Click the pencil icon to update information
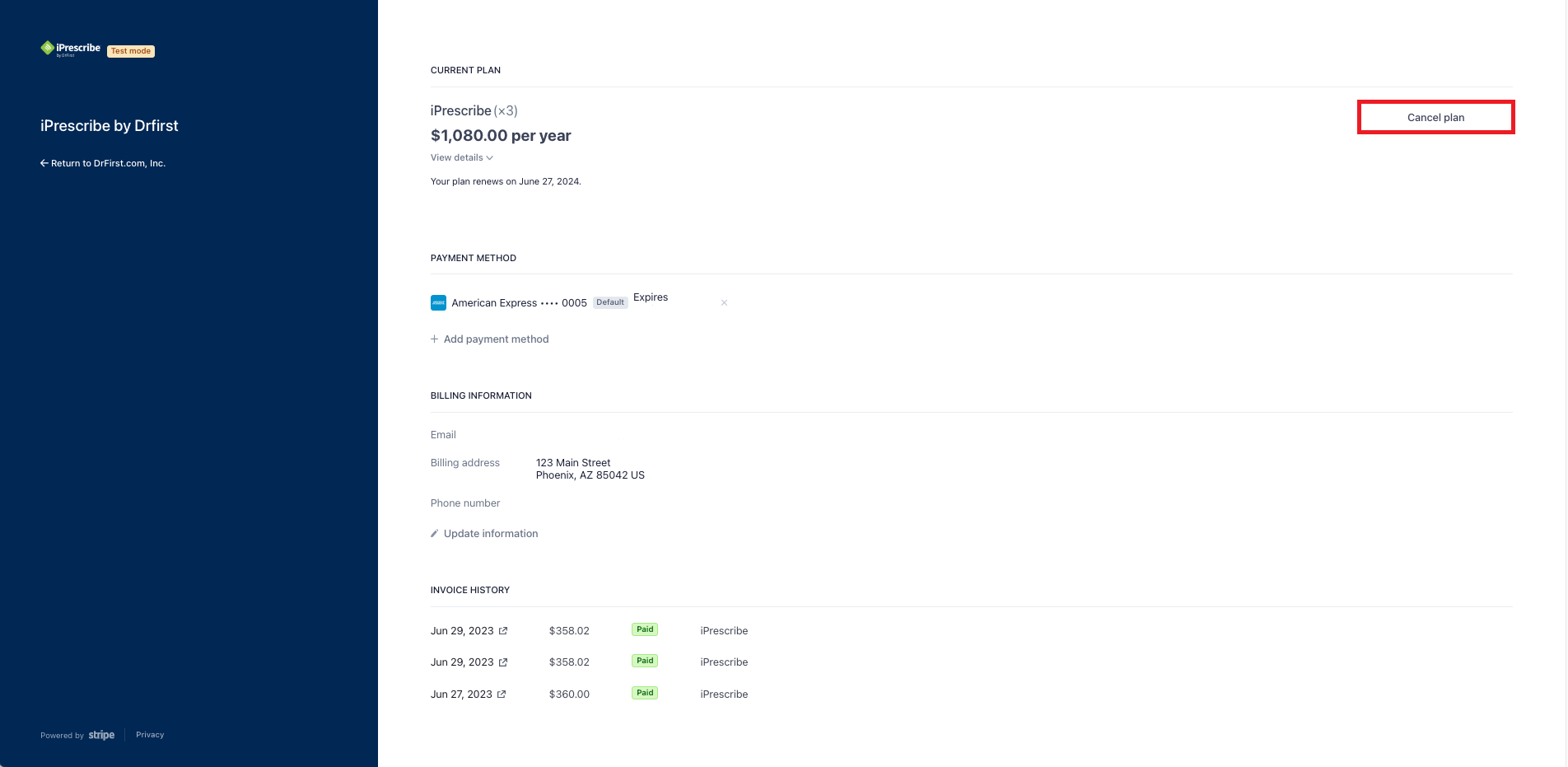 (x=434, y=534)
